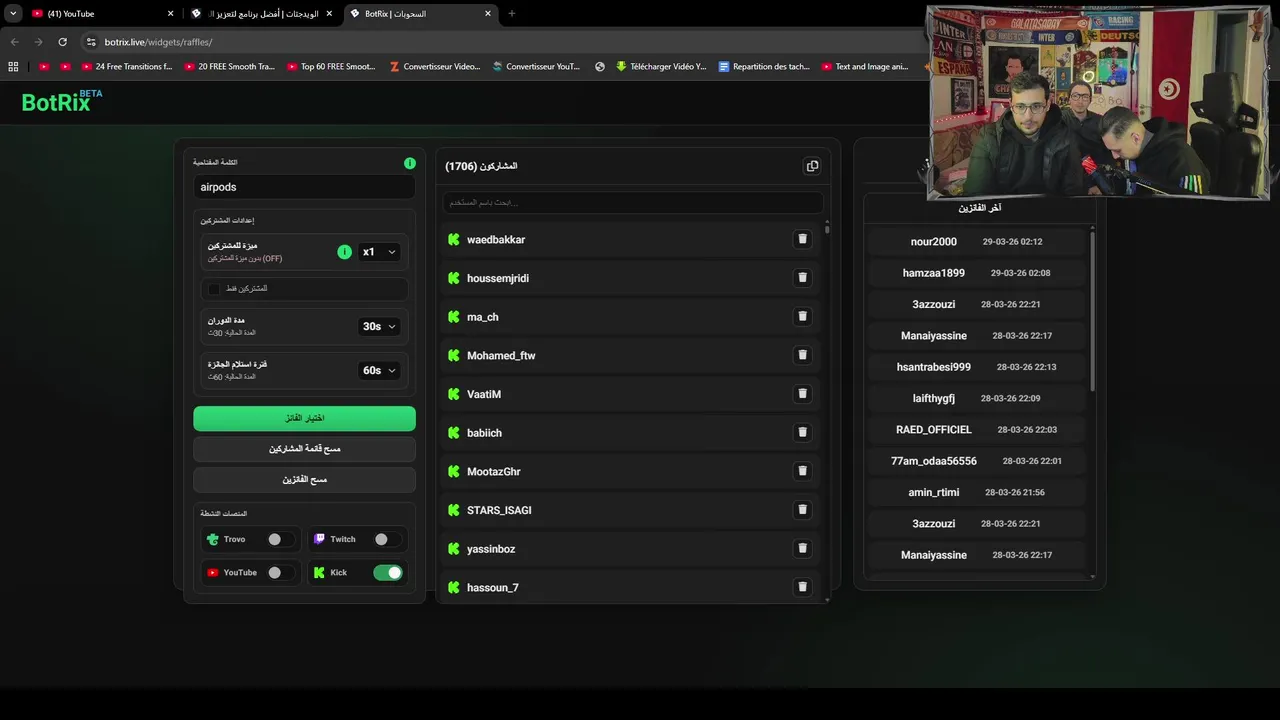The image size is (1280, 720).
Task: Click the botrix.live address bar
Action: [x=500, y=42]
